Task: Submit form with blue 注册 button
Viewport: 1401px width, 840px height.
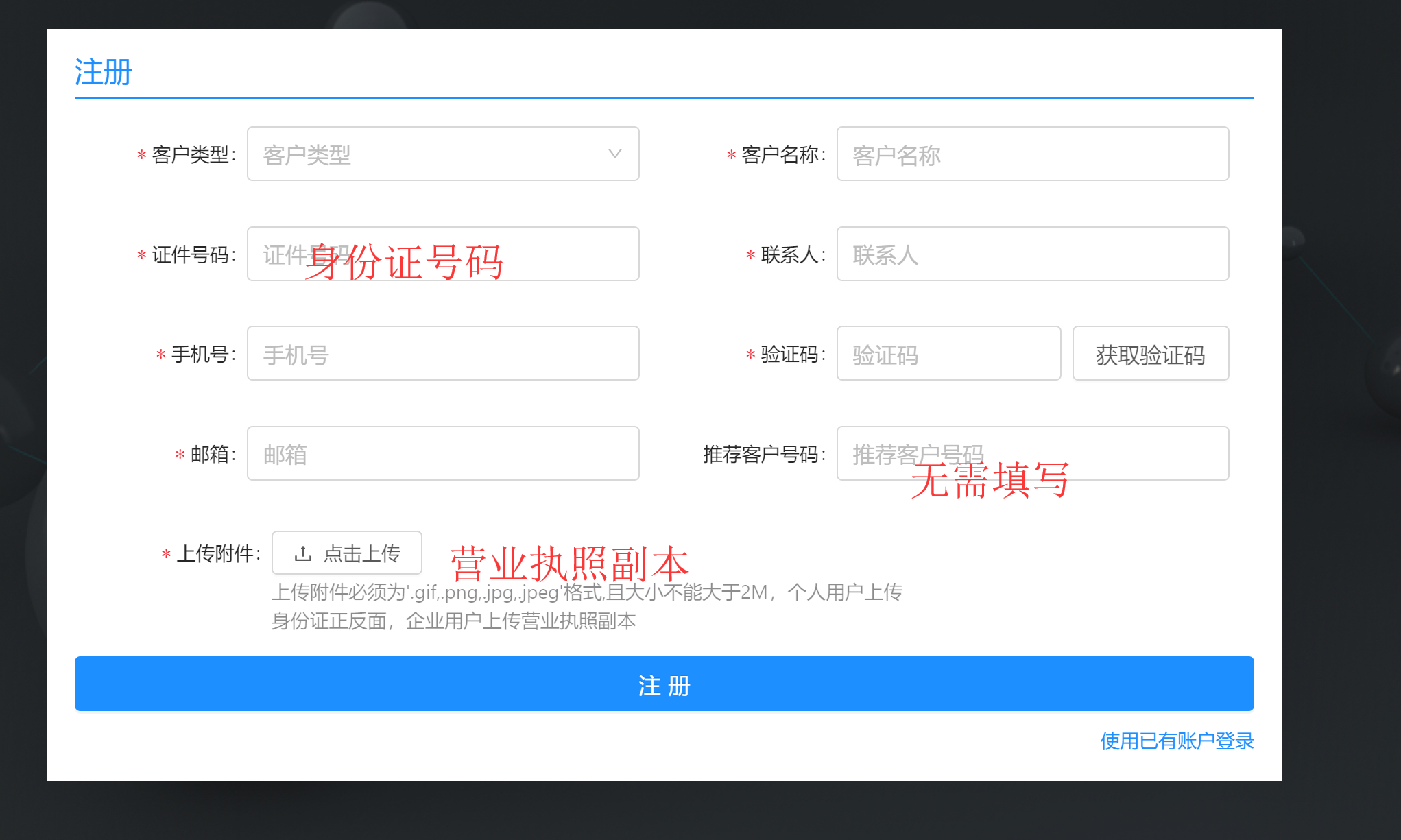Action: point(664,684)
